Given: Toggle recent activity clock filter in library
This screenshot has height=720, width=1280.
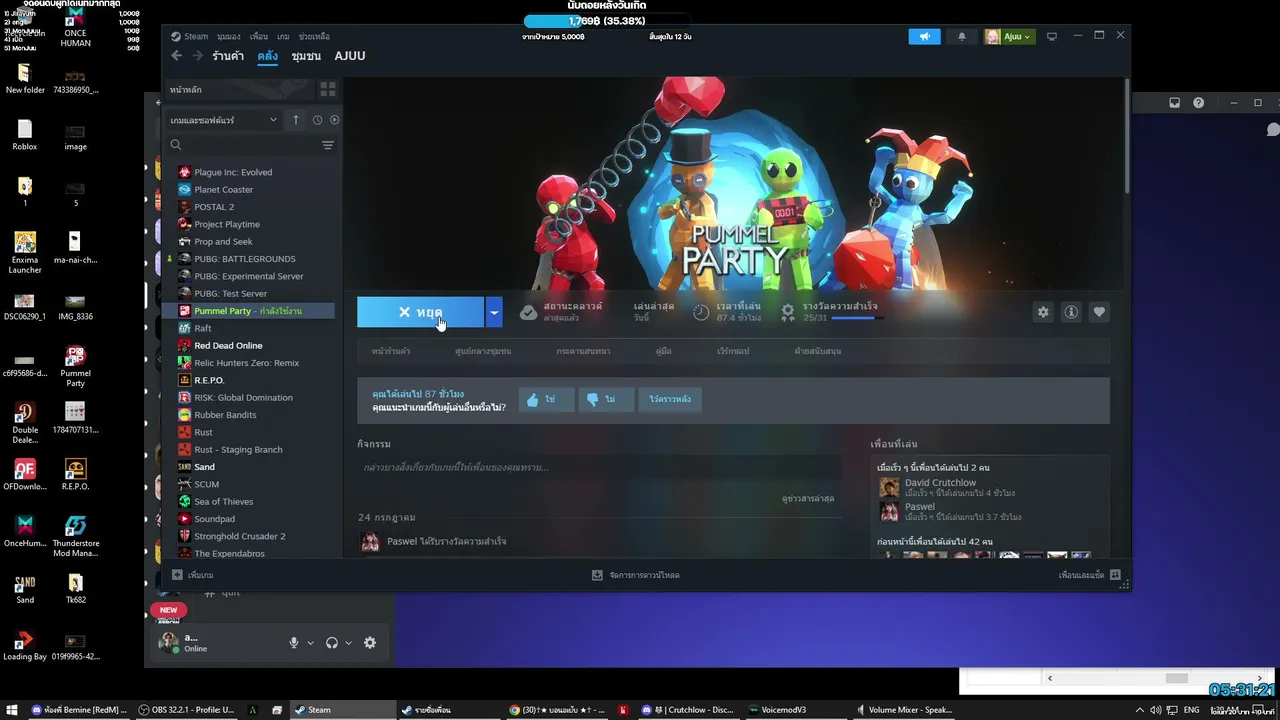Looking at the screenshot, I should click(x=317, y=120).
